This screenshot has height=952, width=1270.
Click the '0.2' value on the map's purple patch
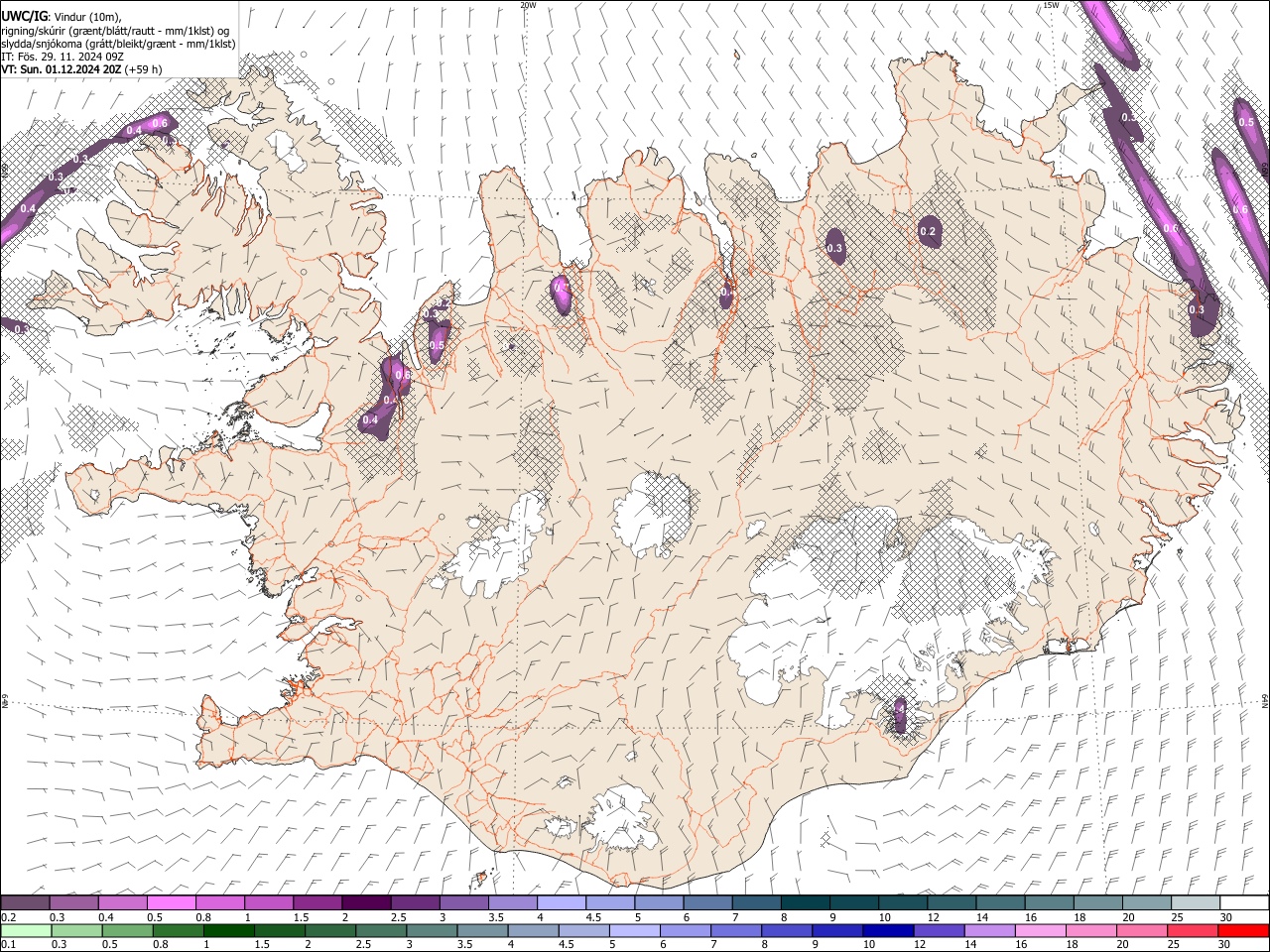(x=928, y=232)
